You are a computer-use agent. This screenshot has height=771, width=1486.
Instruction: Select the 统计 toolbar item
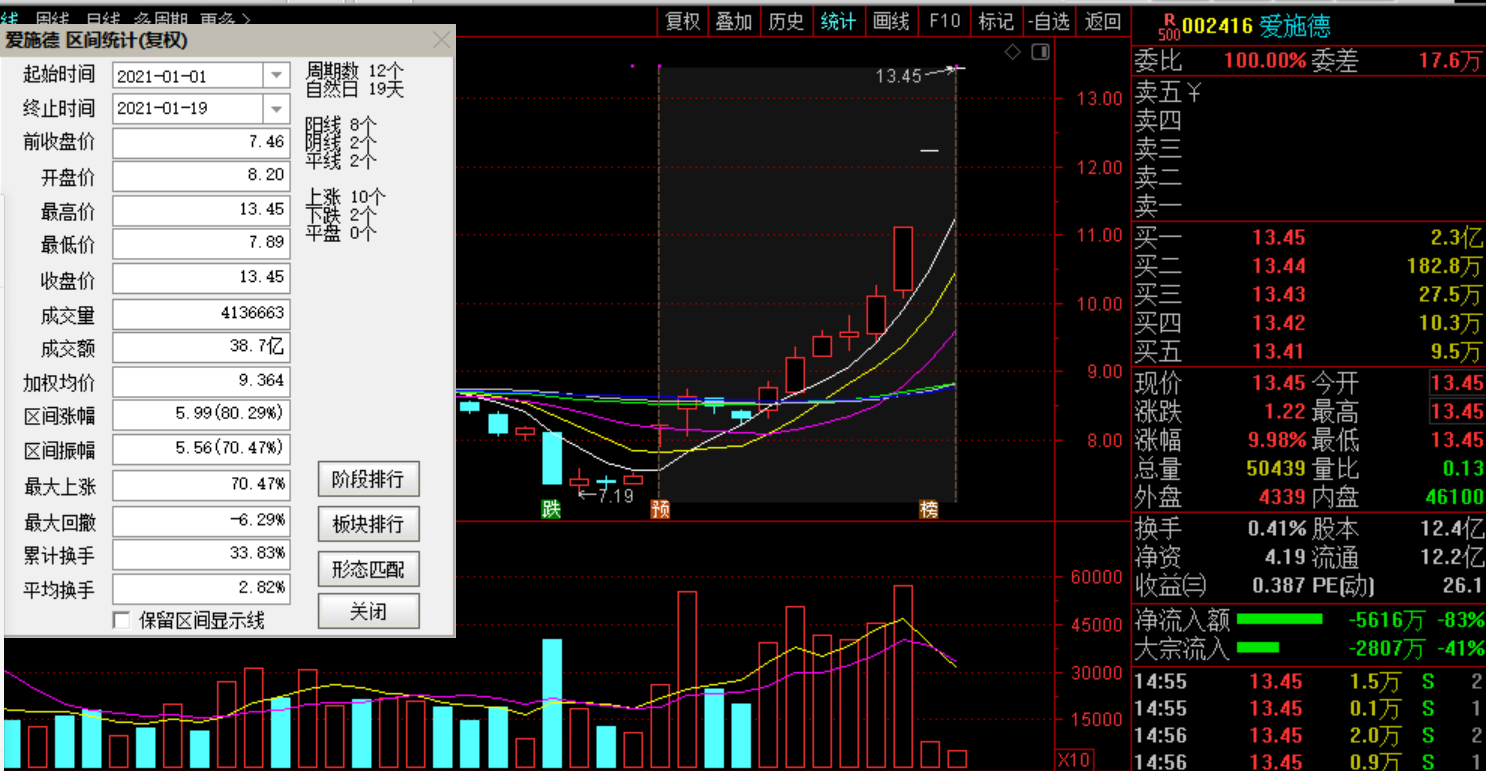click(838, 21)
